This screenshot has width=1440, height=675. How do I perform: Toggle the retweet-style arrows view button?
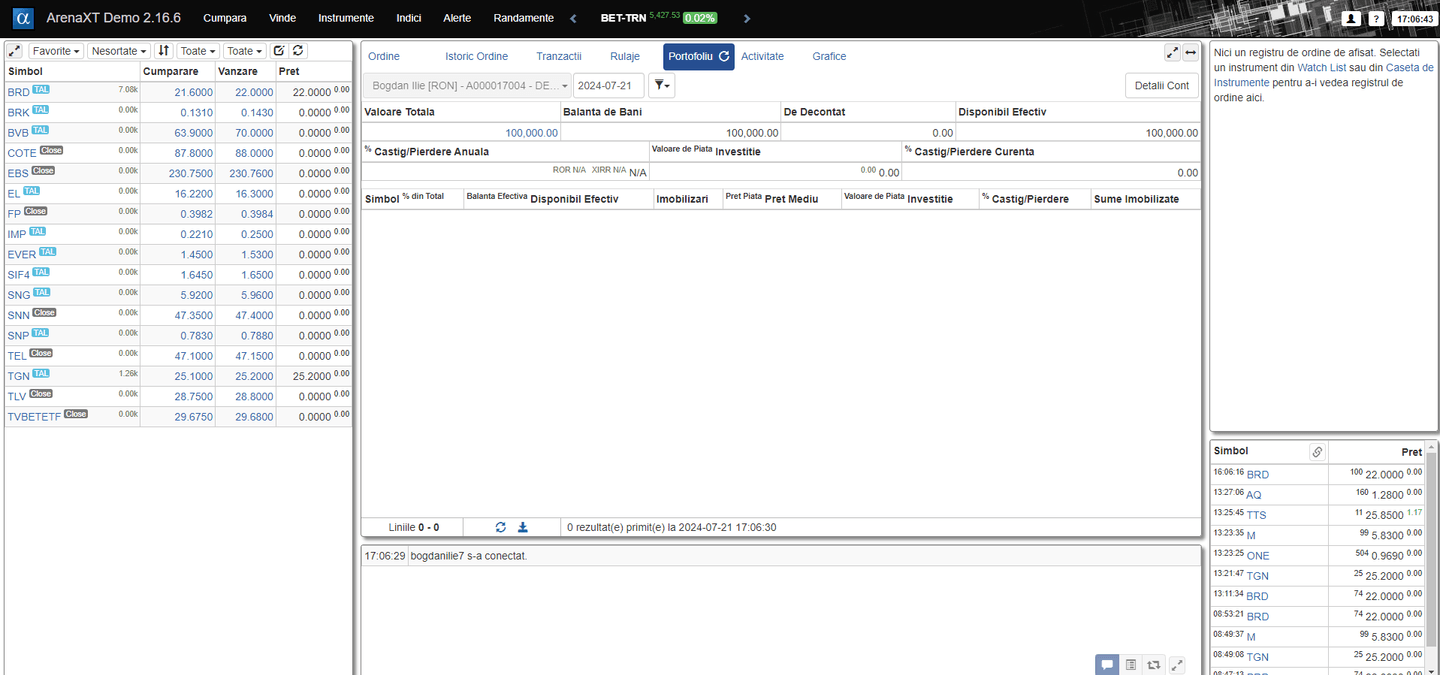click(1154, 664)
